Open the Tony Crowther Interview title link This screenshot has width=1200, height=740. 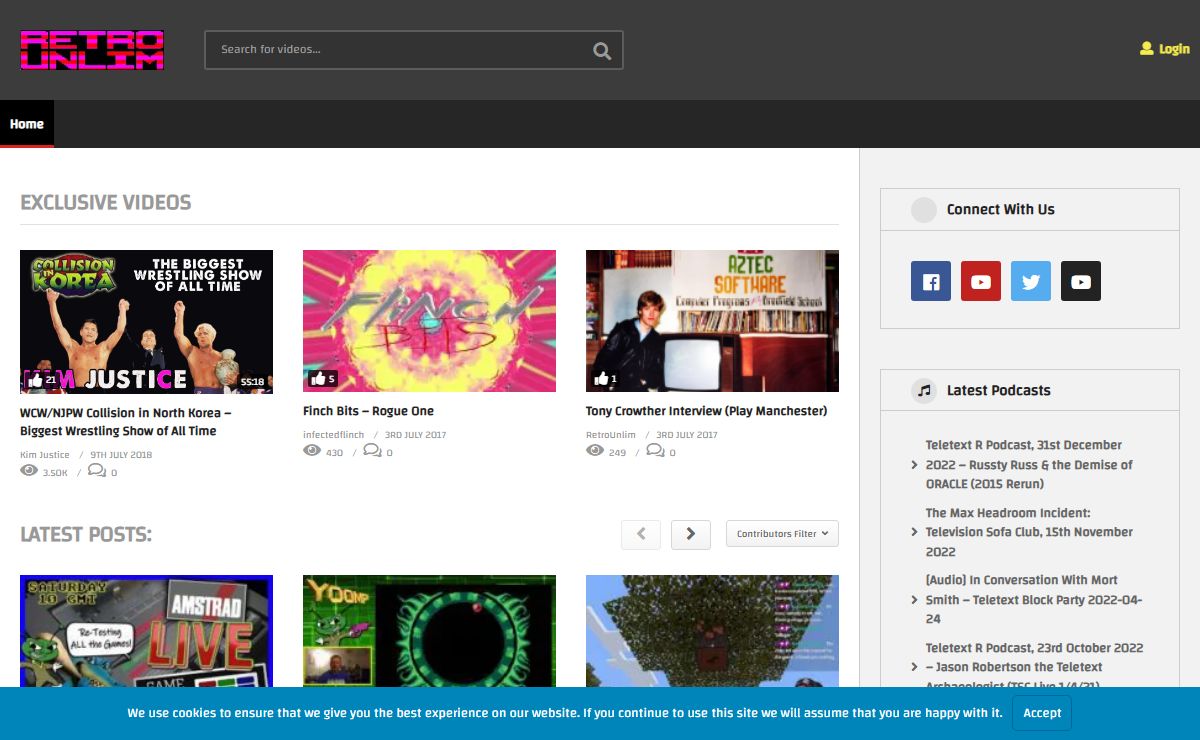click(707, 411)
